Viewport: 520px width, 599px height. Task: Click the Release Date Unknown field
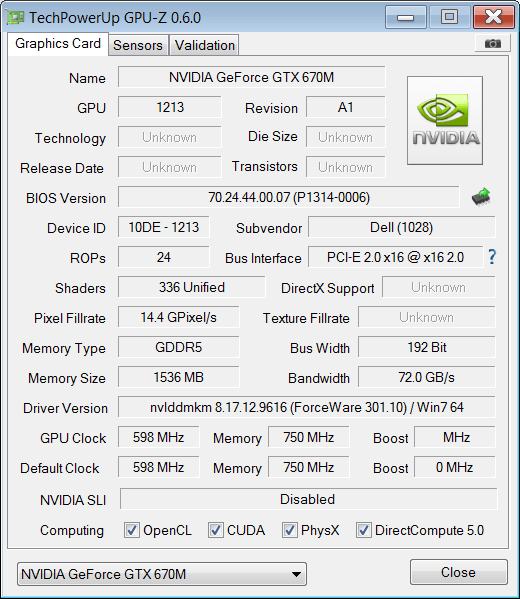click(170, 167)
